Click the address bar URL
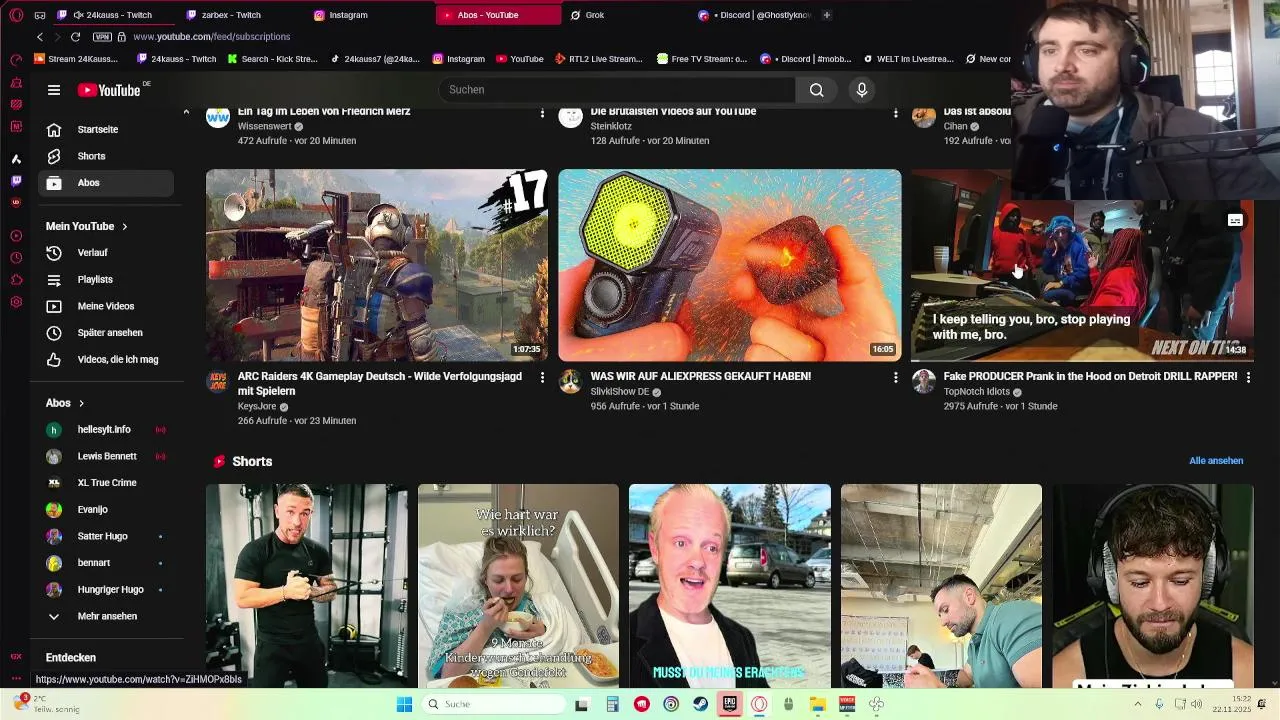Image resolution: width=1280 pixels, height=720 pixels. click(x=211, y=37)
